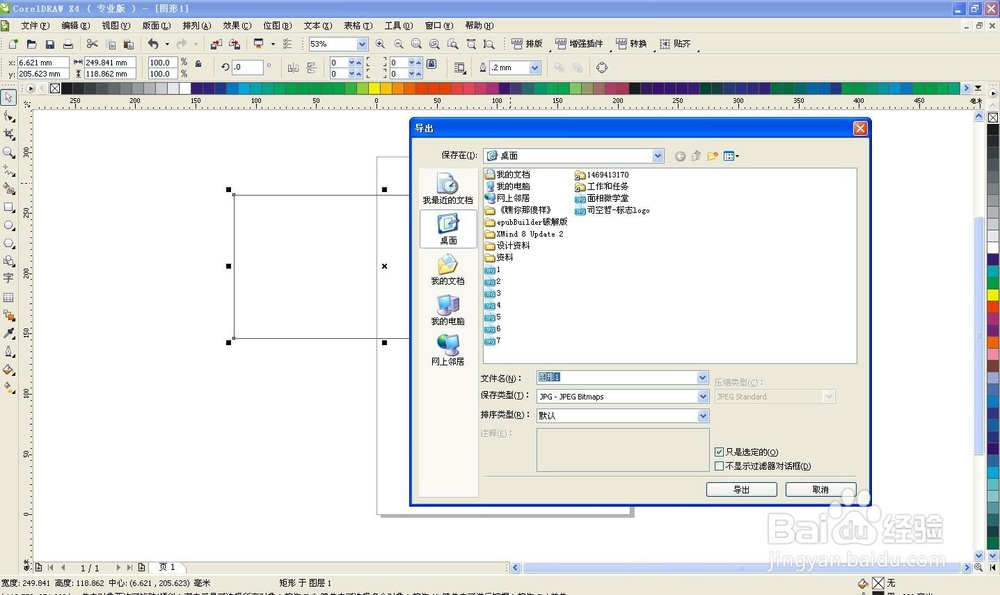Screen dimensions: 1000x595
Task: Select 工作和任务 folder in file list
Action: coord(601,186)
